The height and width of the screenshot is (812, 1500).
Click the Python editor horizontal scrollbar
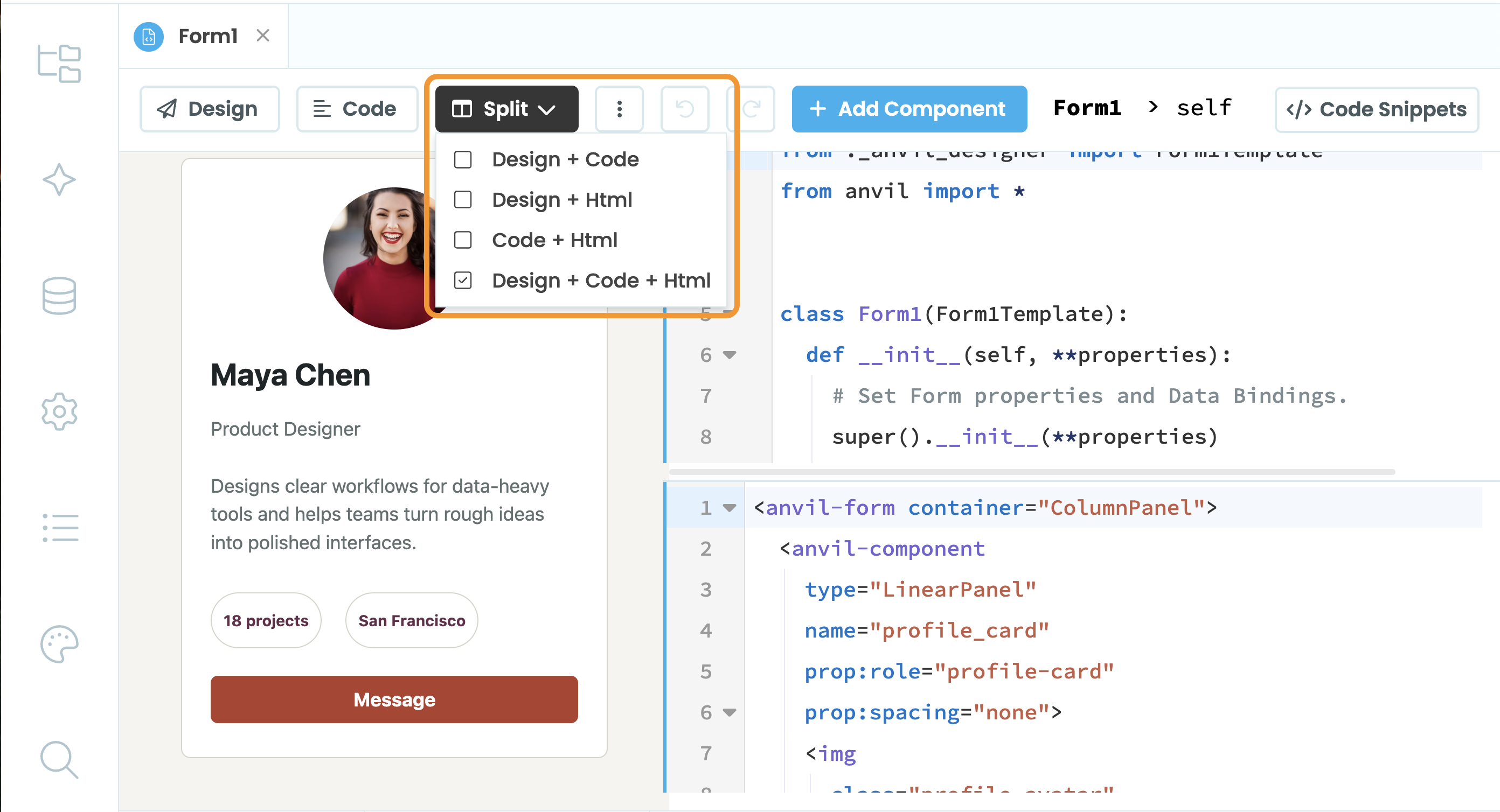1031,472
